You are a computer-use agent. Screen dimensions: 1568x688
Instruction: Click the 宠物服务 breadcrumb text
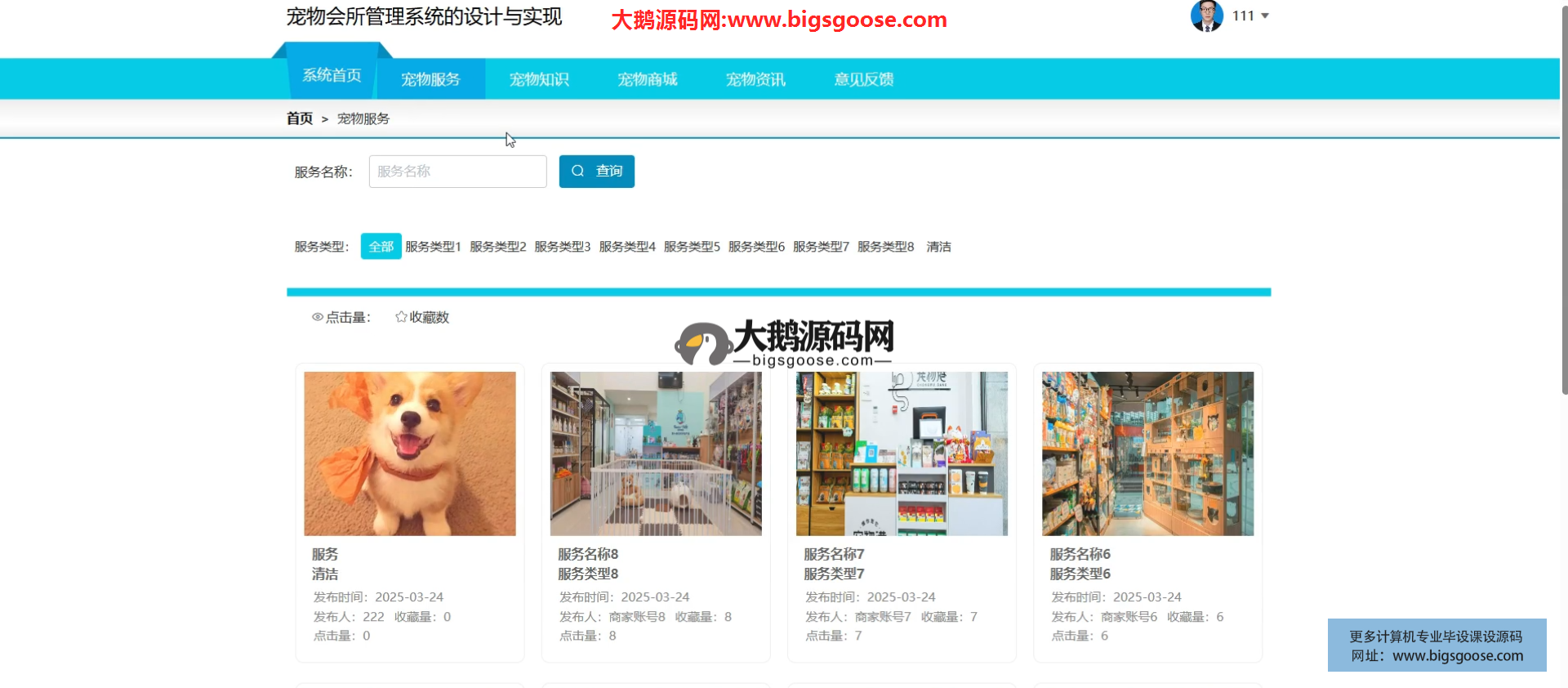[363, 118]
